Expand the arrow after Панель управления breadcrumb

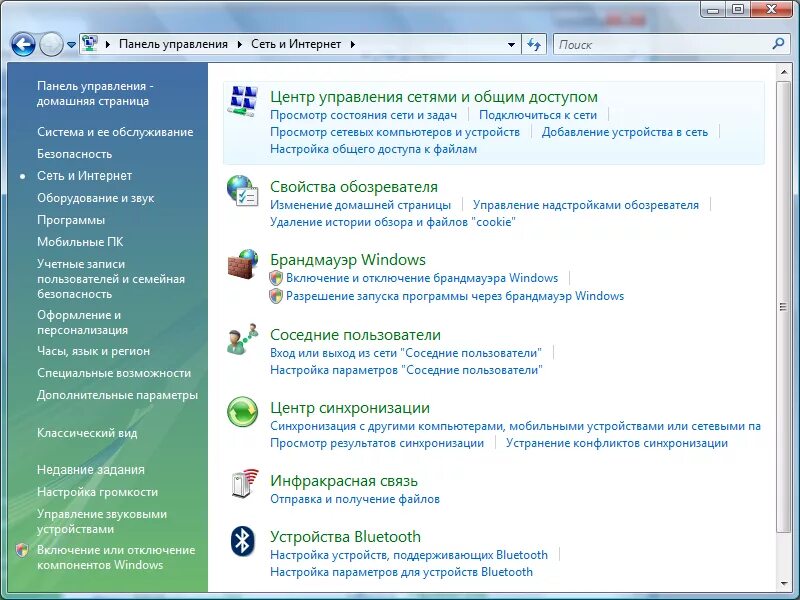pyautogui.click(x=239, y=44)
